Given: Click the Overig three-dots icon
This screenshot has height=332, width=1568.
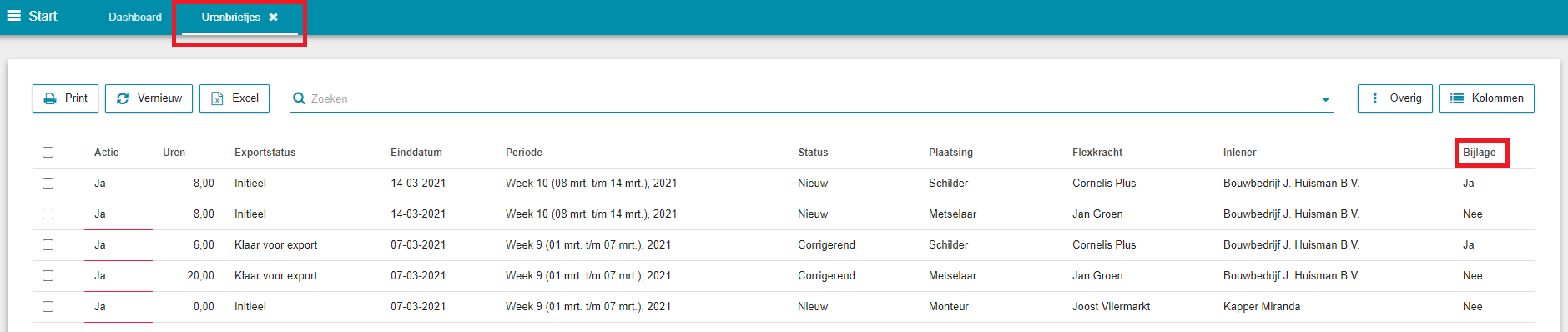Looking at the screenshot, I should (x=1374, y=98).
